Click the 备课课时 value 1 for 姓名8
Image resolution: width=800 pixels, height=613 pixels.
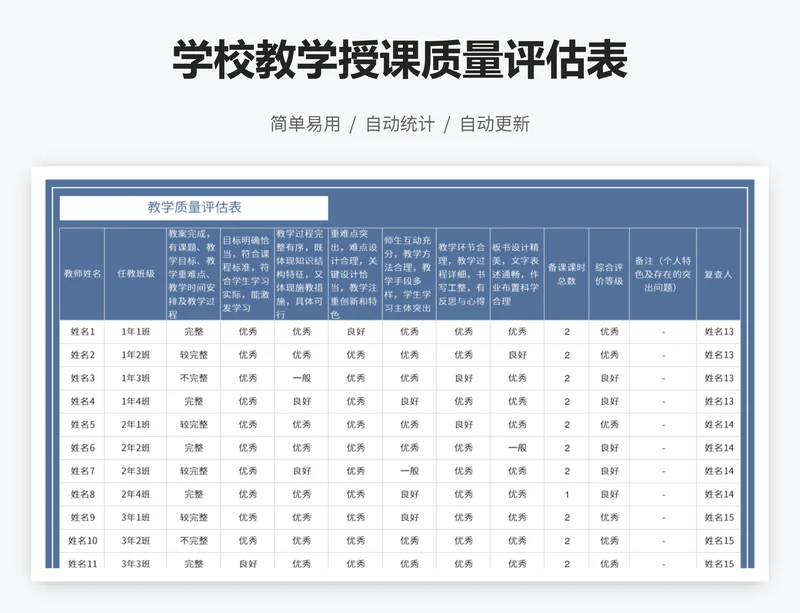(x=566, y=495)
